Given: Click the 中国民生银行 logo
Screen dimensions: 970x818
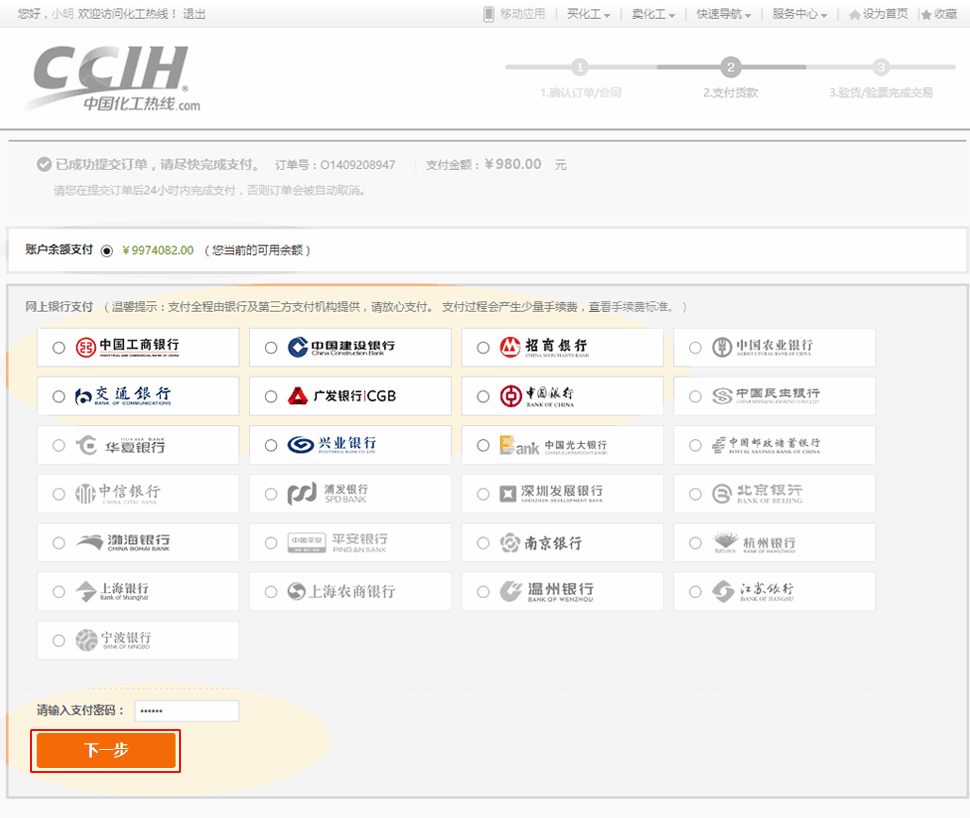Looking at the screenshot, I should (x=766, y=396).
